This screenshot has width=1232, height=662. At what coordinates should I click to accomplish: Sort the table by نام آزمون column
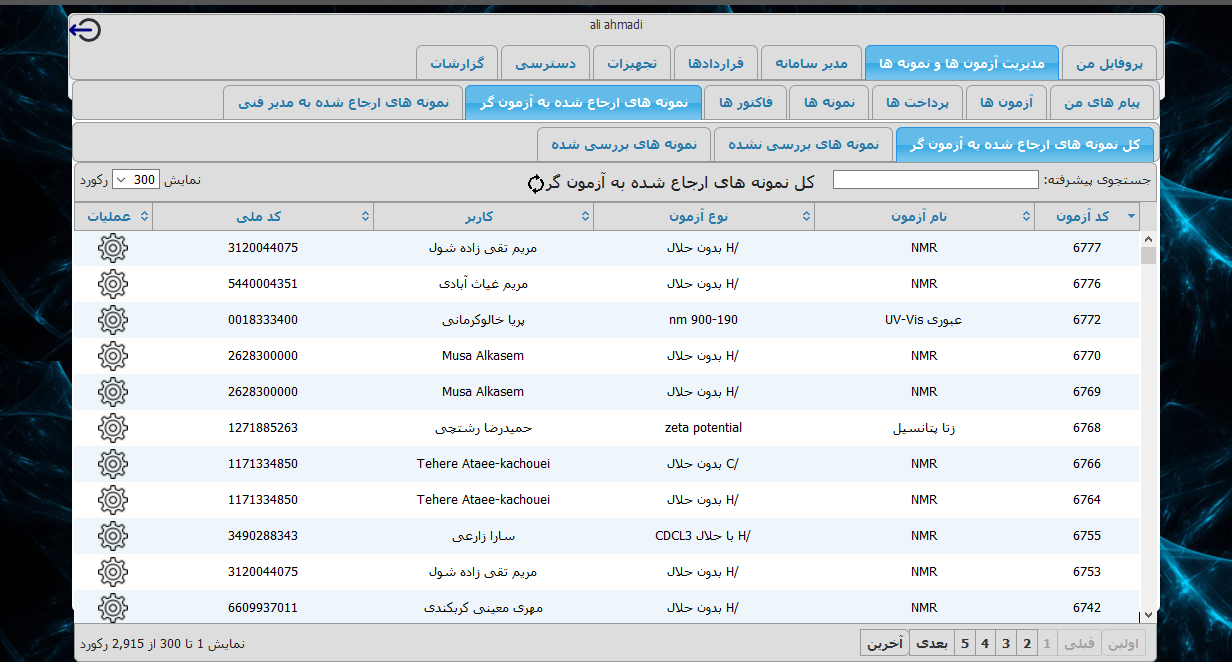point(924,216)
